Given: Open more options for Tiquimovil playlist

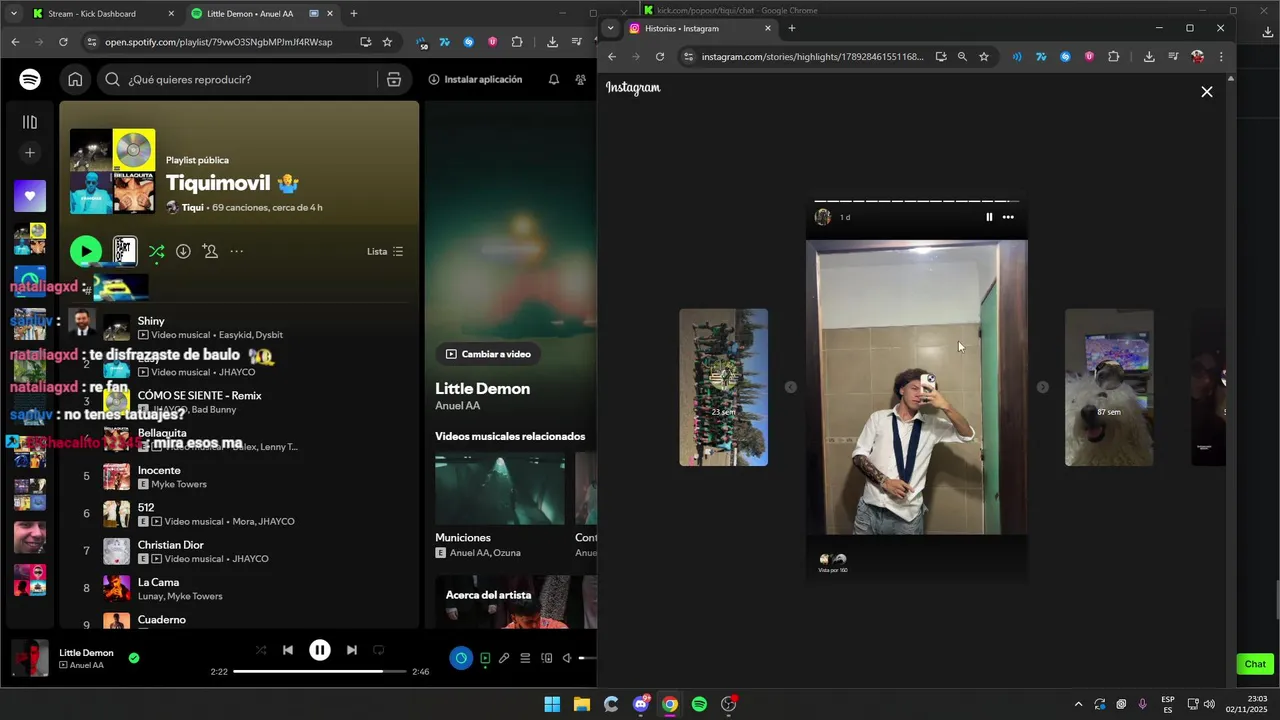Looking at the screenshot, I should pos(237,251).
